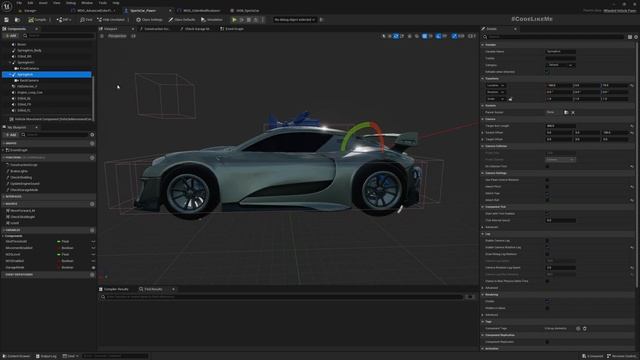The width and height of the screenshot is (640, 360).
Task: Add new event dispatcher plus icon
Action: point(92,275)
